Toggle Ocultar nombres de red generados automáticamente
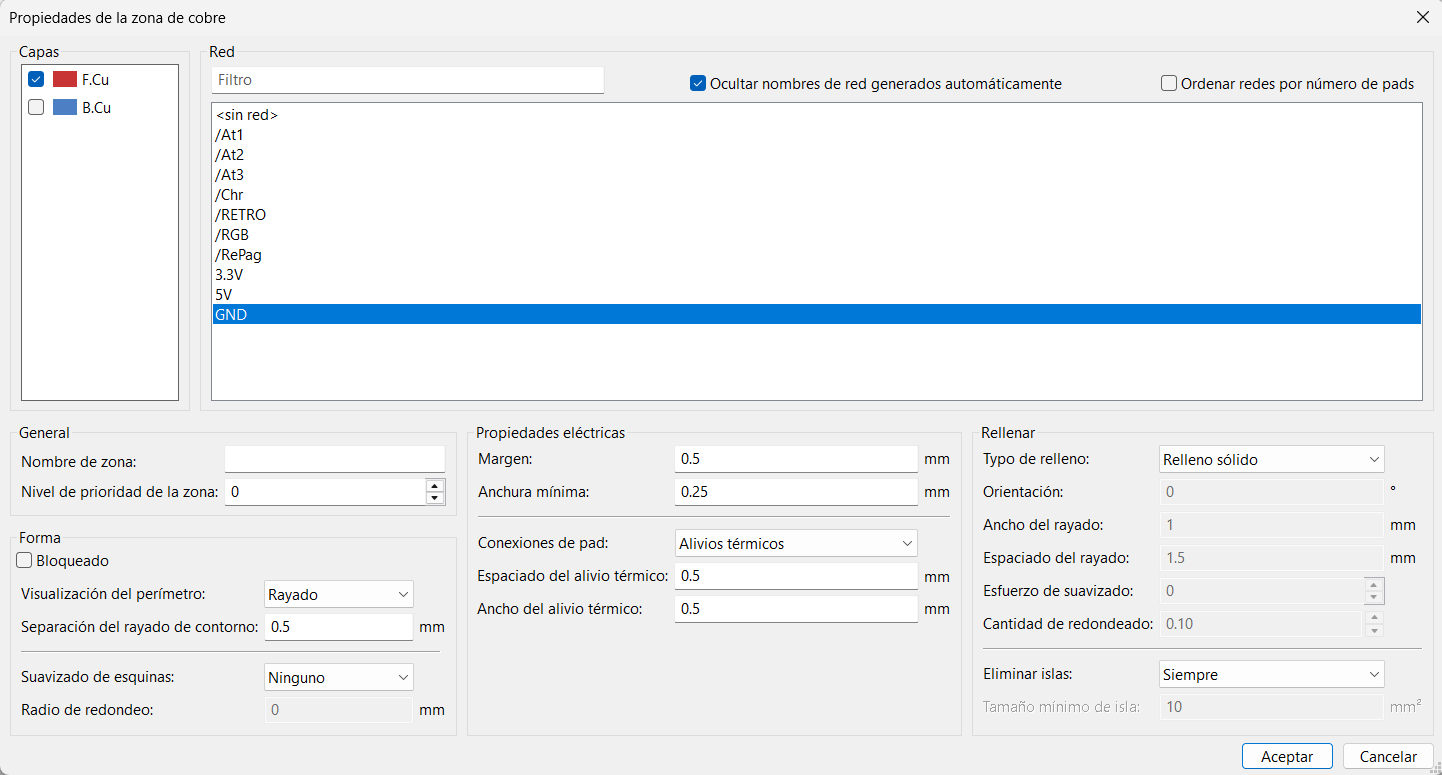1442x775 pixels. 699,84
